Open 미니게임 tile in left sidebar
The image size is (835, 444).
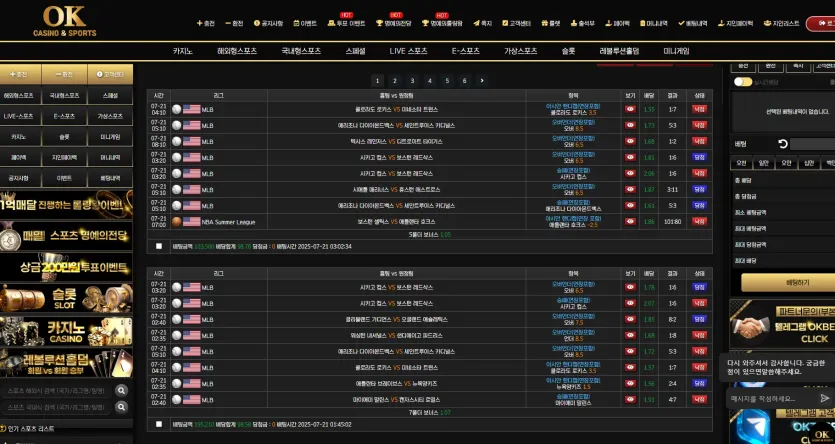(110, 137)
